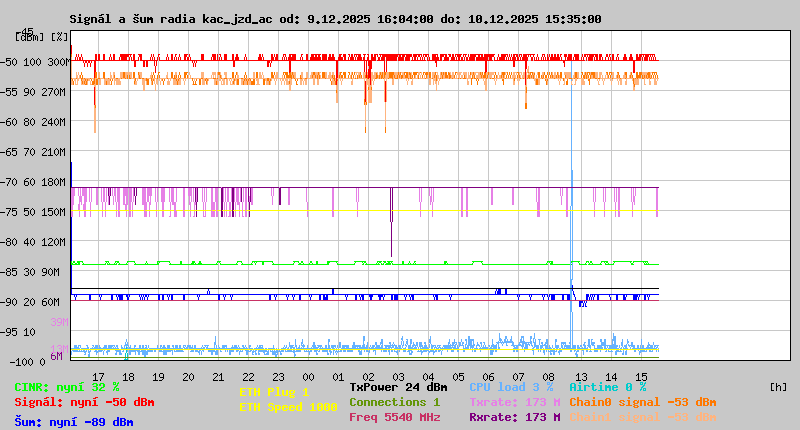Click the CPU load legend entry
Image resolution: width=800 pixels, height=430 pixels.
(511, 387)
